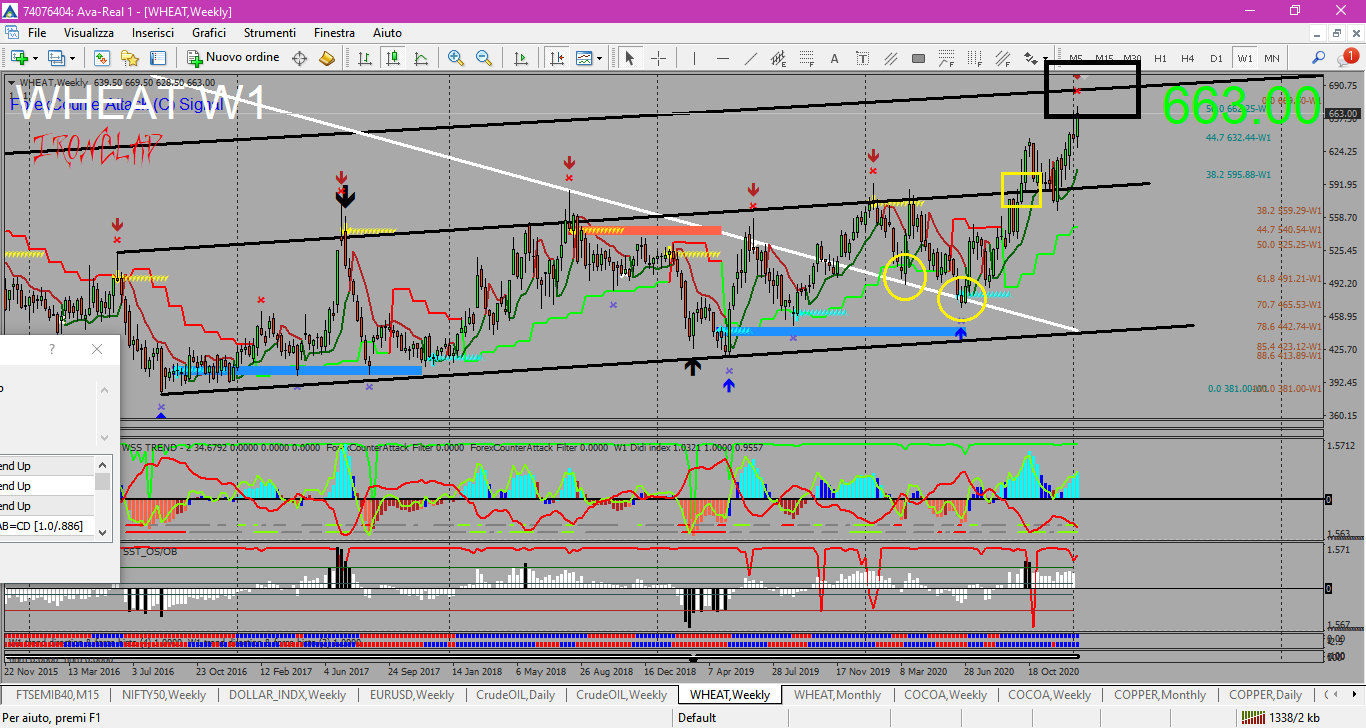
Task: Select the crosshair tool
Action: point(658,58)
